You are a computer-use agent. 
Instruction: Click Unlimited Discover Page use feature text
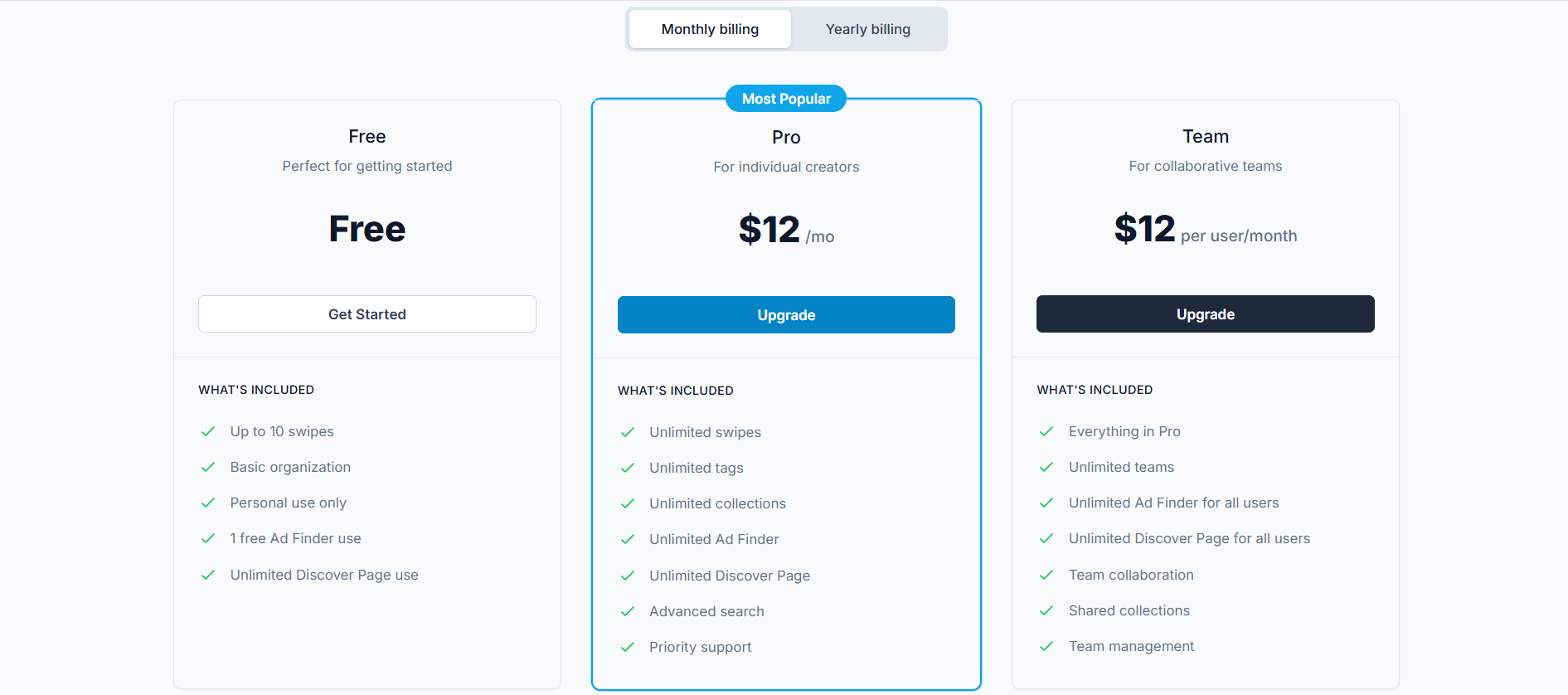(x=323, y=574)
